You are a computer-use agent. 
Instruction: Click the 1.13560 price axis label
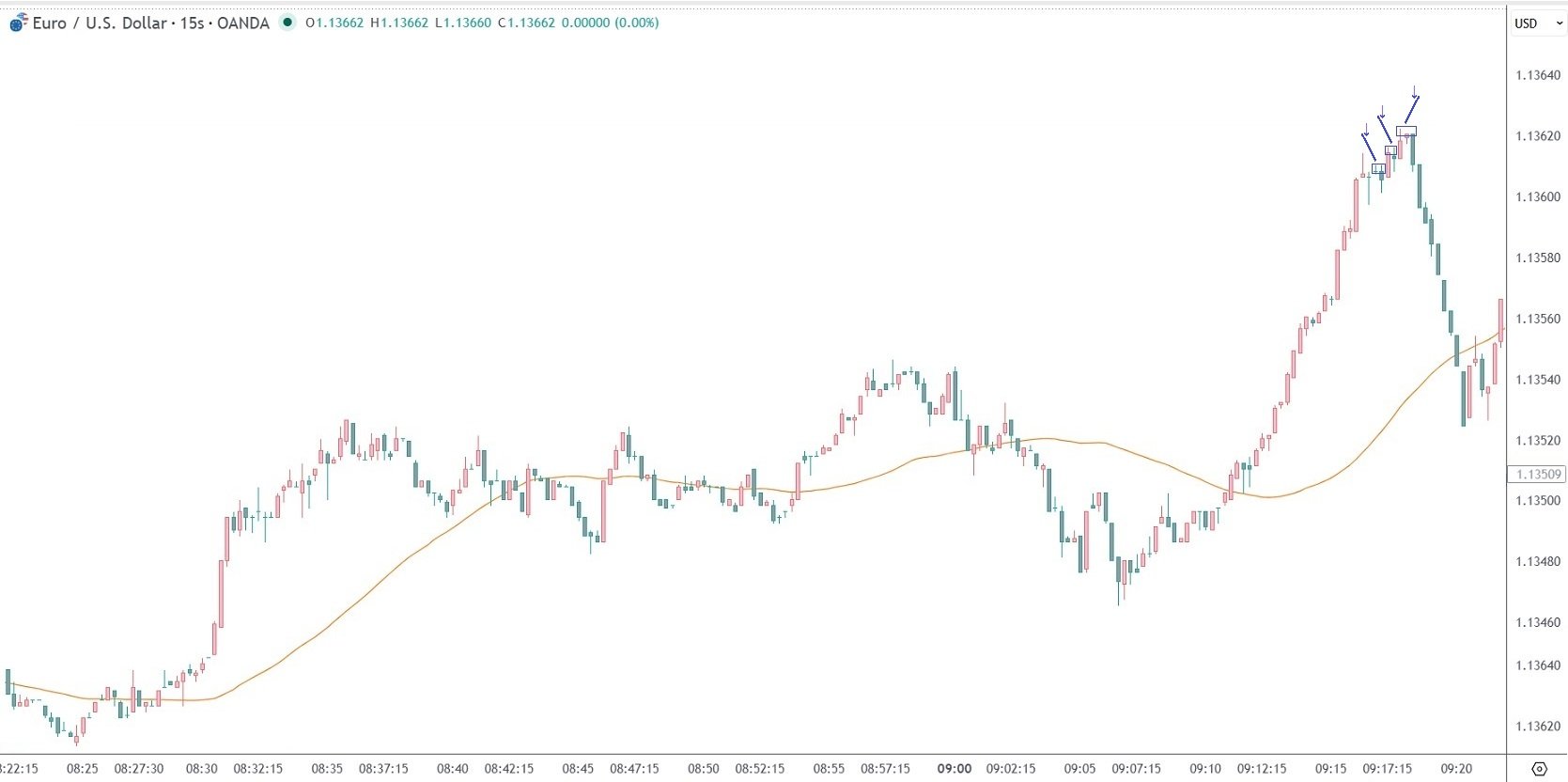point(1538,319)
